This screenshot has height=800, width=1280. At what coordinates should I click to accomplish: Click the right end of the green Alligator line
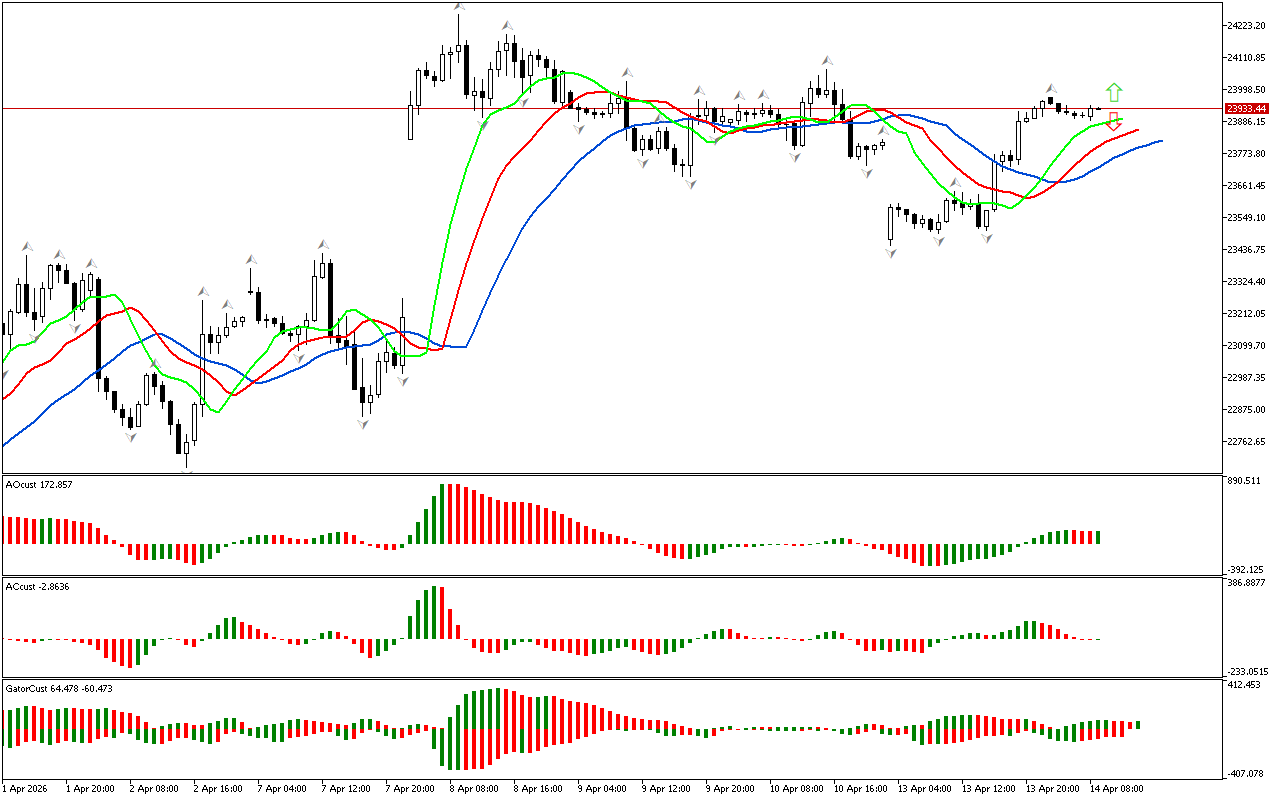coord(1121,119)
